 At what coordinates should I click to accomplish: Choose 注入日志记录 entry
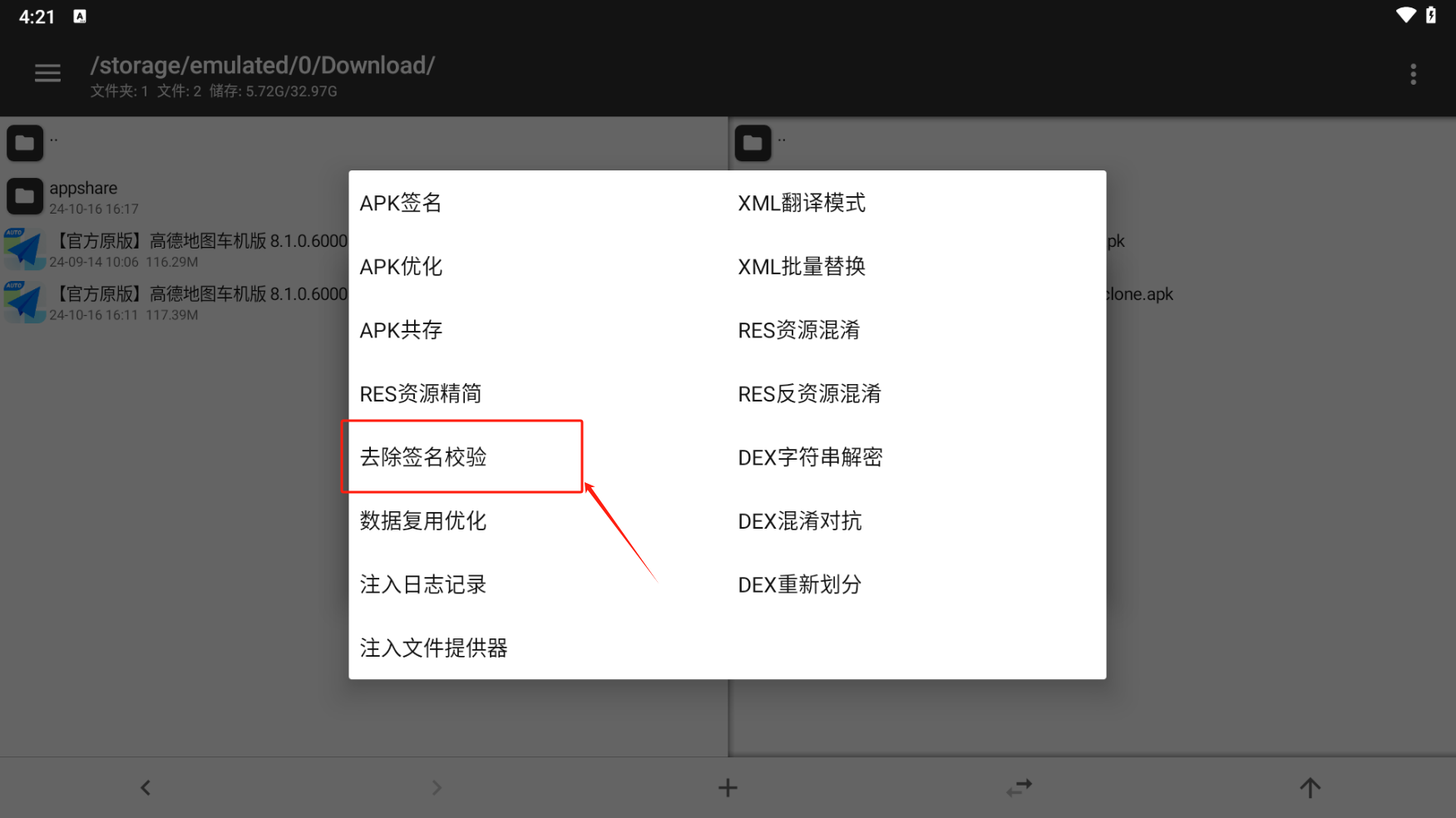coord(423,584)
